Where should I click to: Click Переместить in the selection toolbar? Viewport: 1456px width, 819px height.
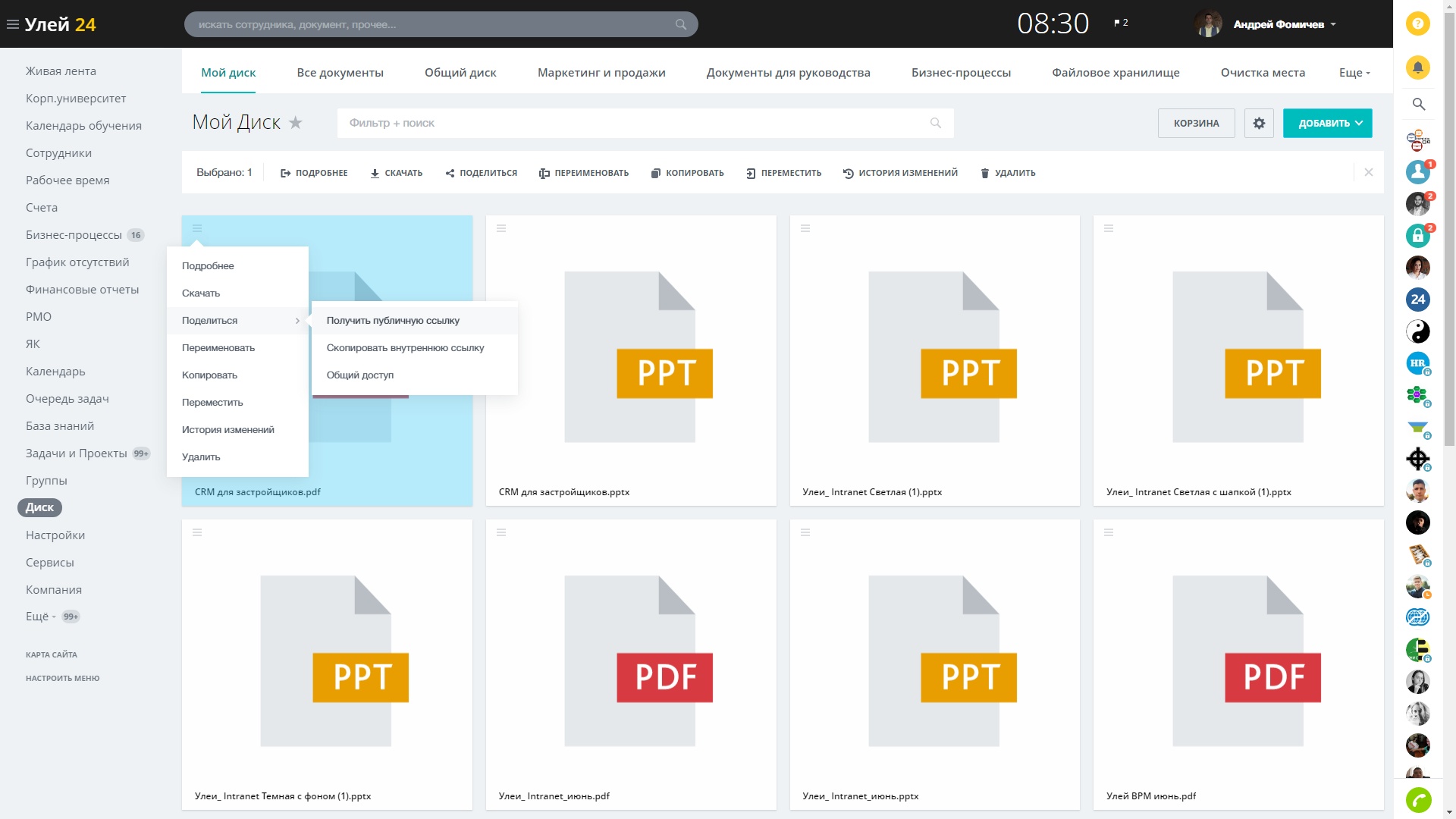(783, 173)
